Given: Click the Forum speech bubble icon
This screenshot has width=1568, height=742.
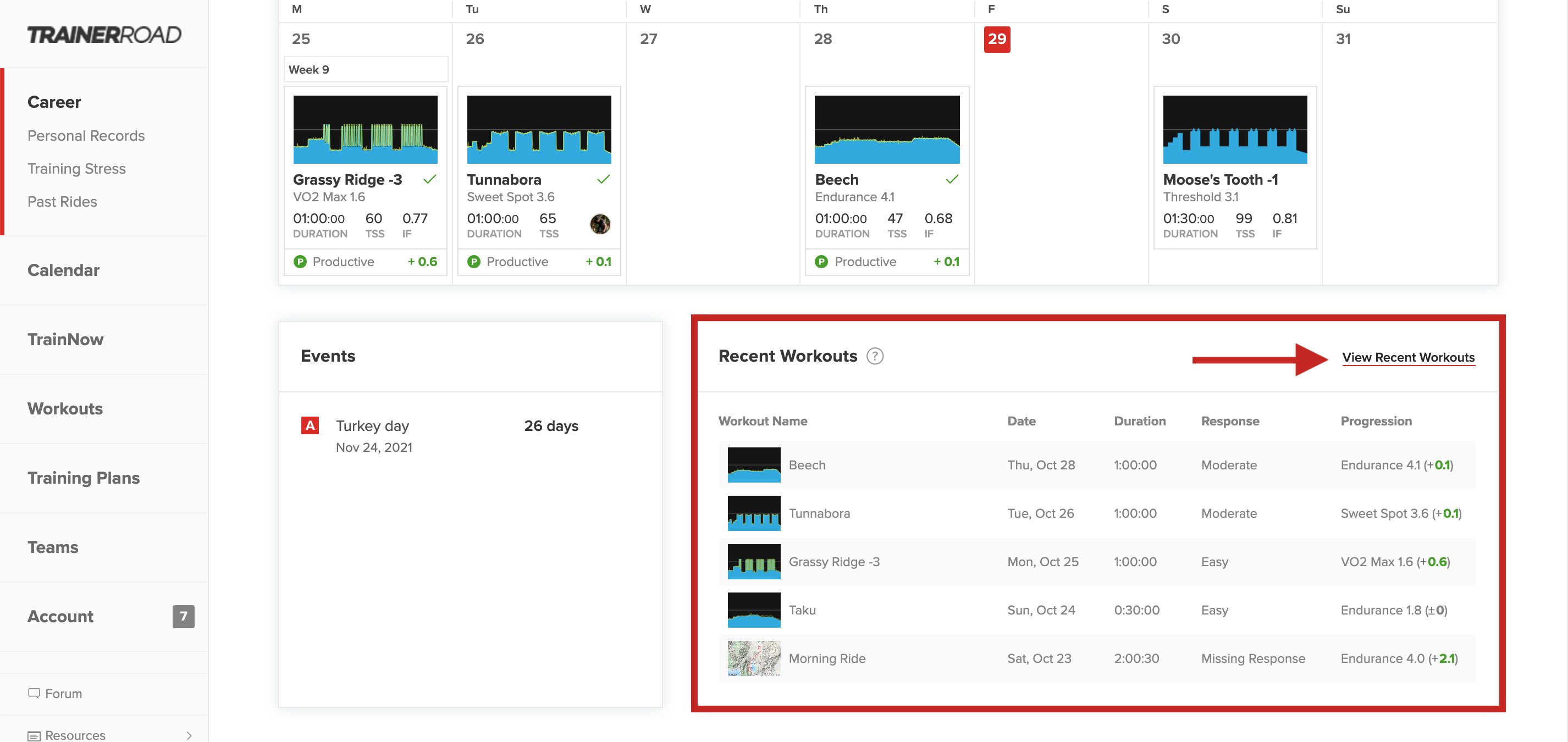Looking at the screenshot, I should (34, 693).
